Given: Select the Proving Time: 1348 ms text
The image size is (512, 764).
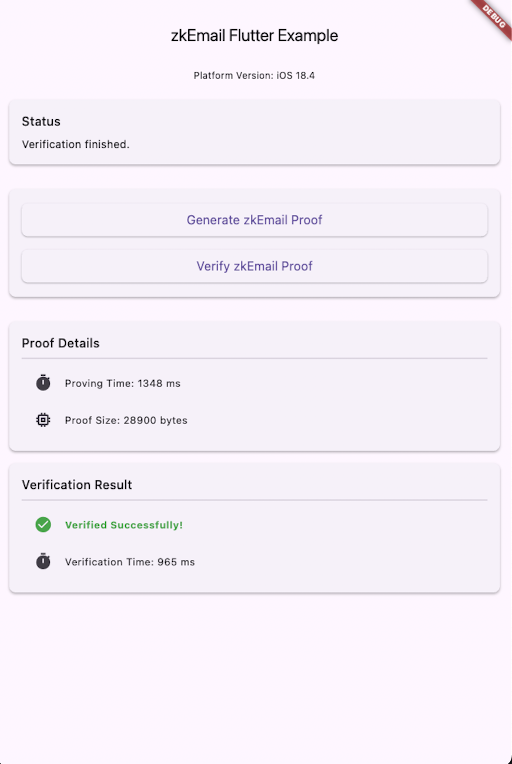Looking at the screenshot, I should [x=123, y=383].
